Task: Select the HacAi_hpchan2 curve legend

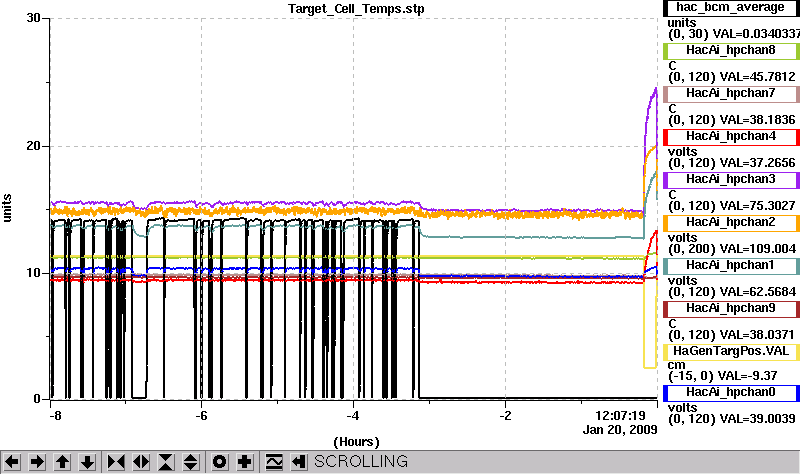Action: pos(731,222)
